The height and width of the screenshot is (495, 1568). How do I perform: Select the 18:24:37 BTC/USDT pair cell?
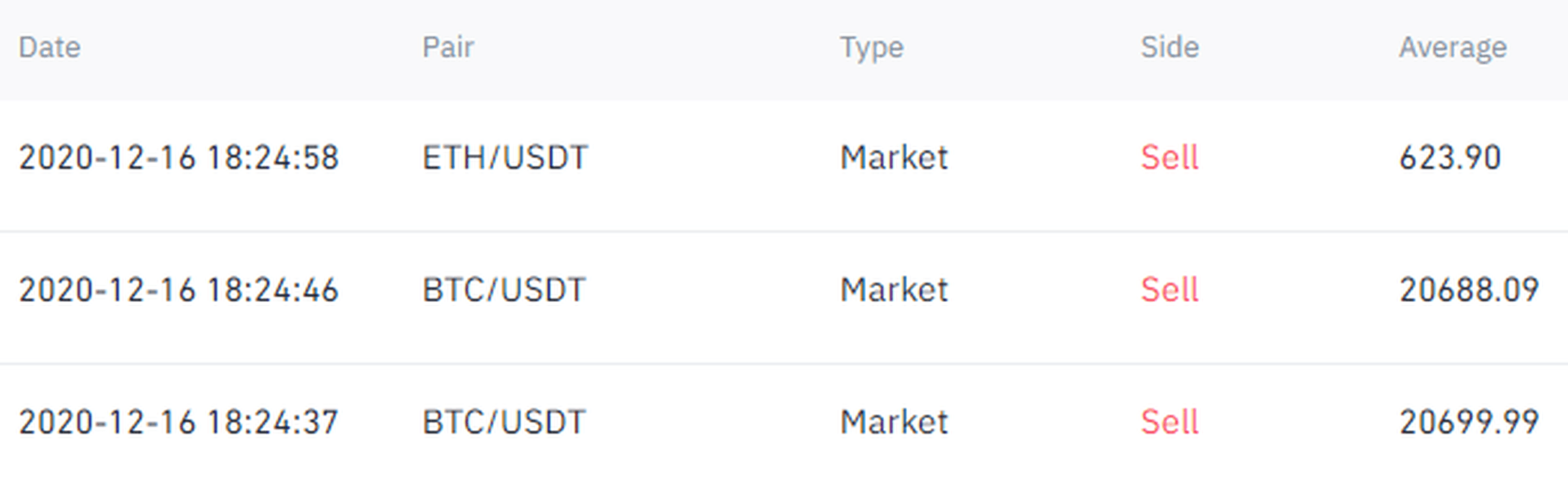click(x=504, y=422)
